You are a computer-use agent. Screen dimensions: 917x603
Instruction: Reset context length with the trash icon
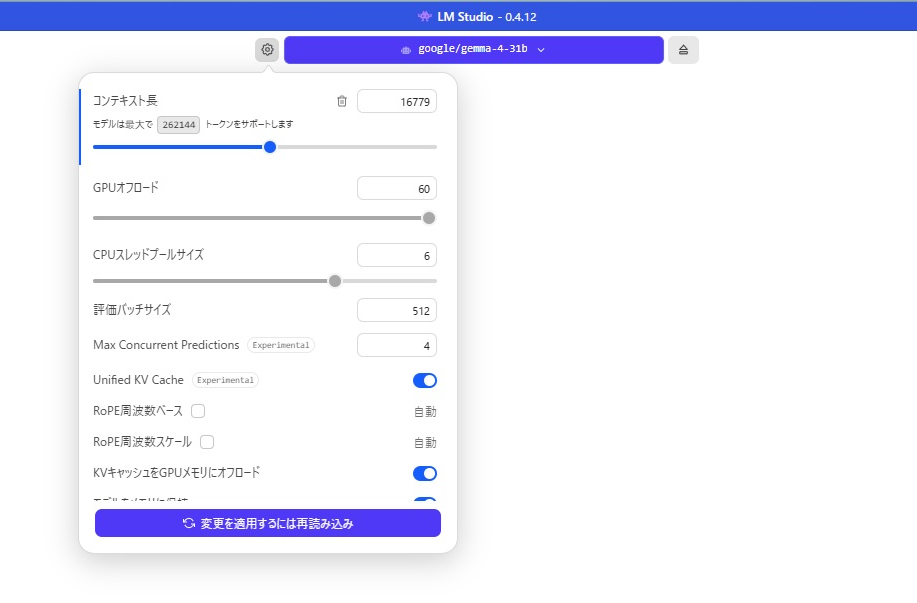(x=342, y=101)
